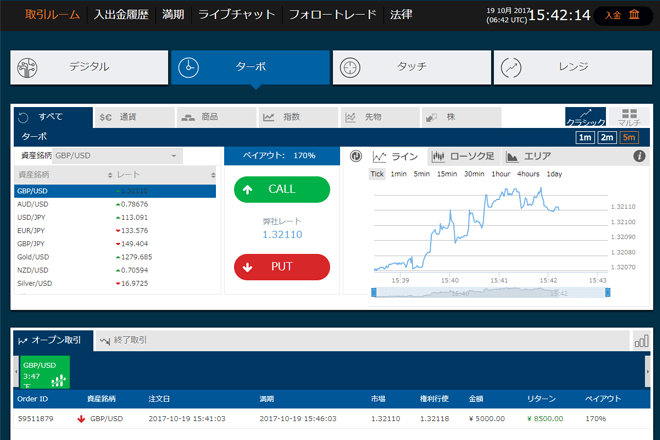Open the 取引ルーム menu
660x440 pixels.
52,15
